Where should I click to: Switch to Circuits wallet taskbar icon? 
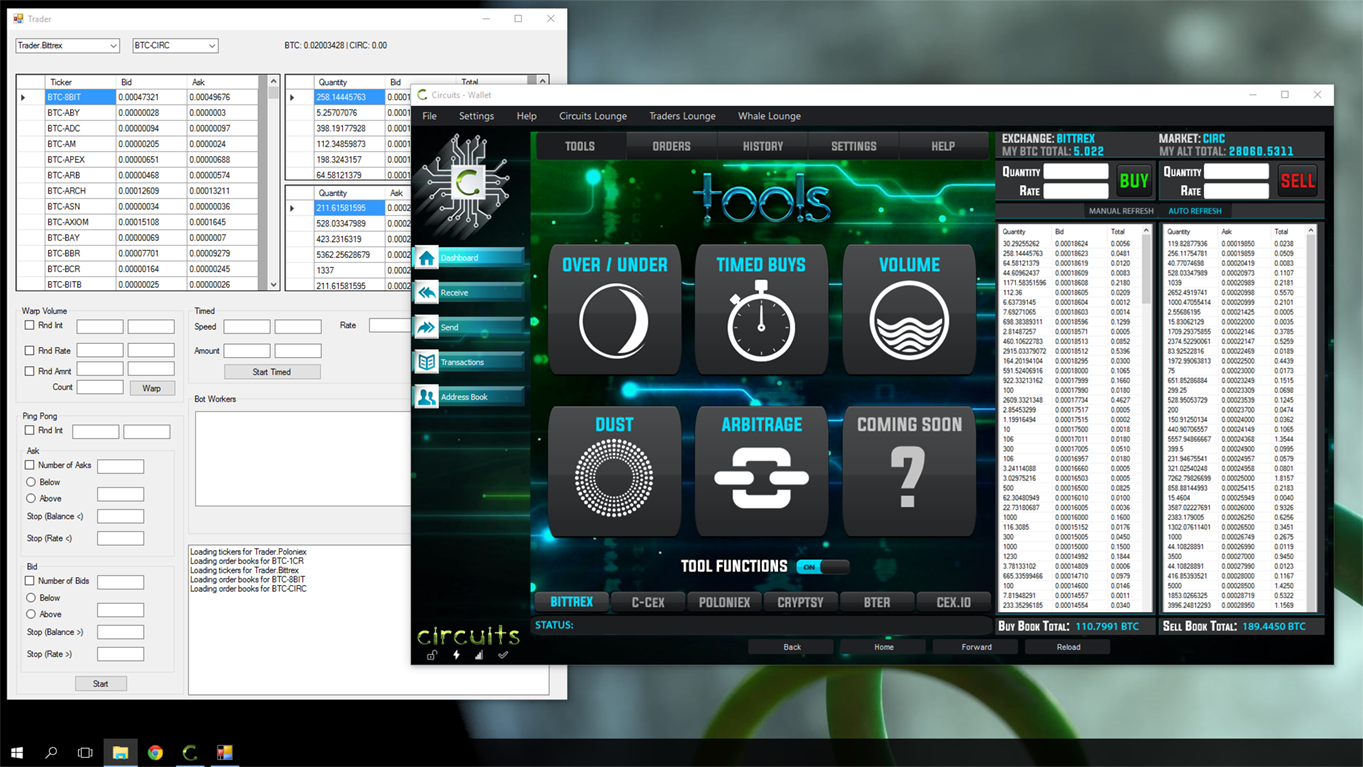[x=190, y=752]
